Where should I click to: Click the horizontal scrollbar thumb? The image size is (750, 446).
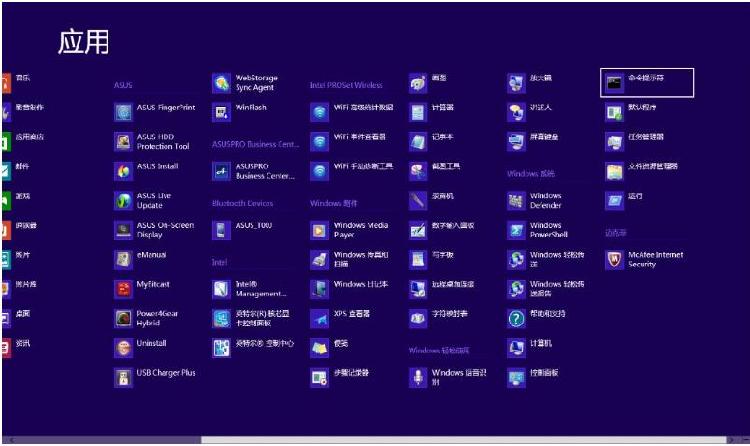[x=463, y=440]
